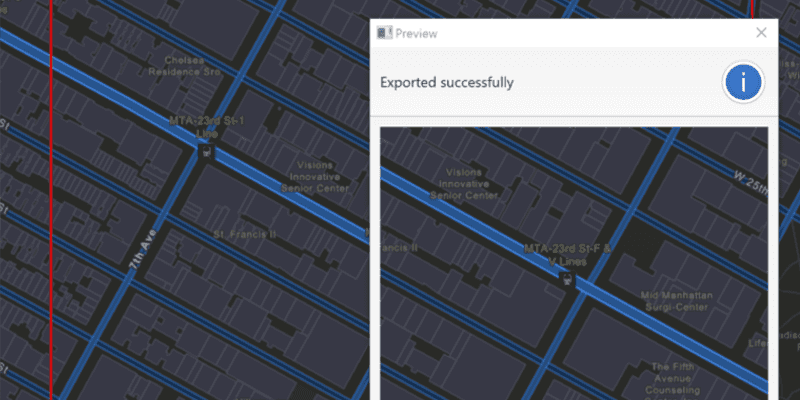The image size is (800, 400).
Task: Click the exported map preview image
Action: coord(574,263)
